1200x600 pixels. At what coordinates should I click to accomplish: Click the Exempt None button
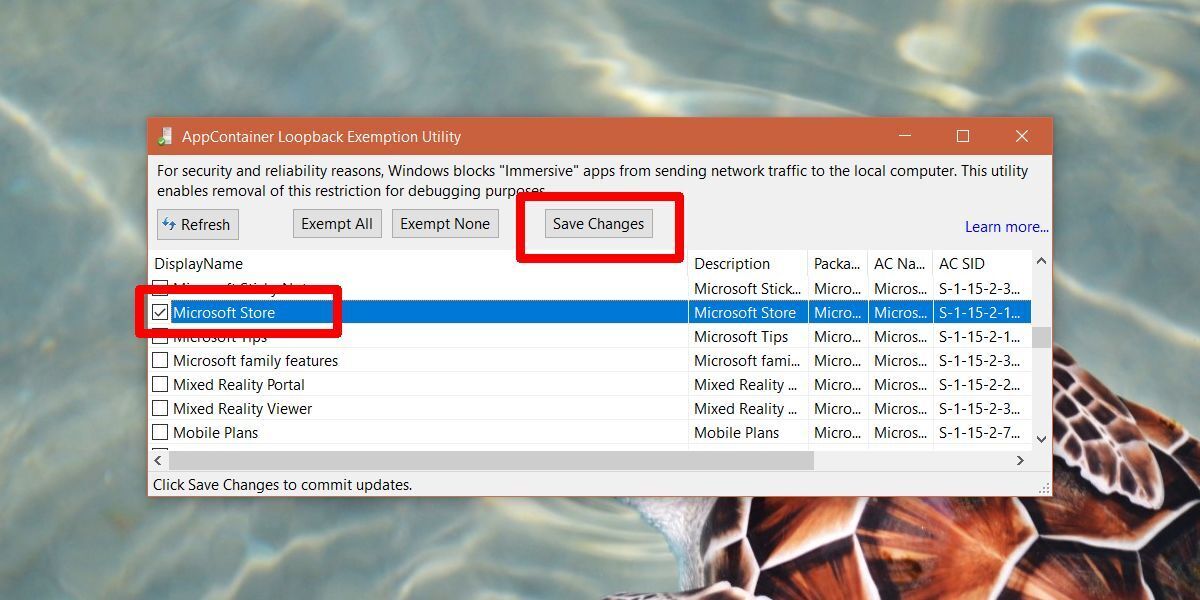445,223
